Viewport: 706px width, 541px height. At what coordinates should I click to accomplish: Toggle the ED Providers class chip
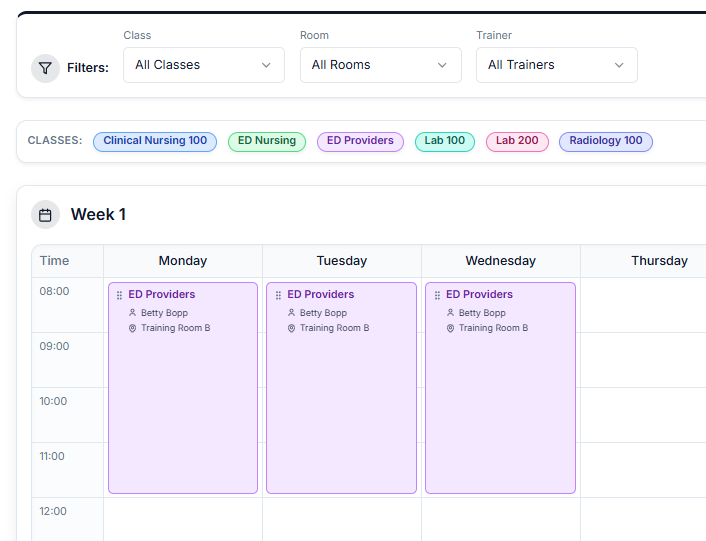tap(360, 141)
